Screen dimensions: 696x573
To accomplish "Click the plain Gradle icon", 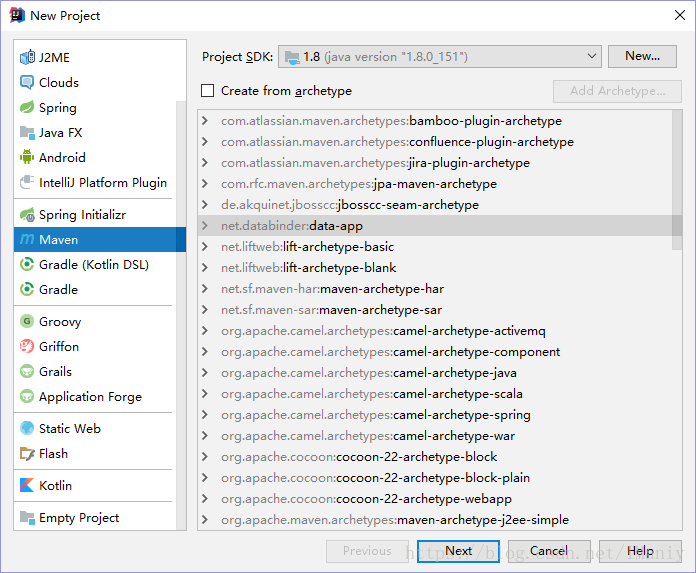I will tap(27, 289).
